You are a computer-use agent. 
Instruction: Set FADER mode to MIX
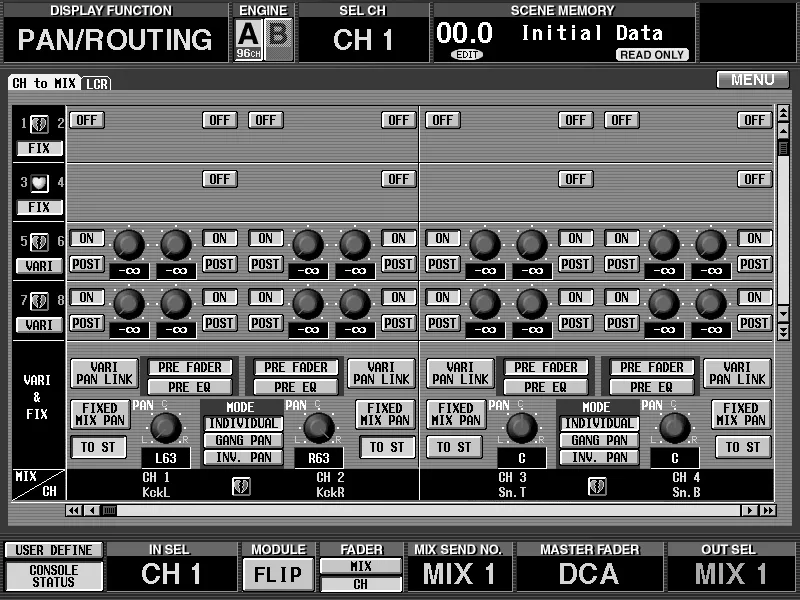361,566
